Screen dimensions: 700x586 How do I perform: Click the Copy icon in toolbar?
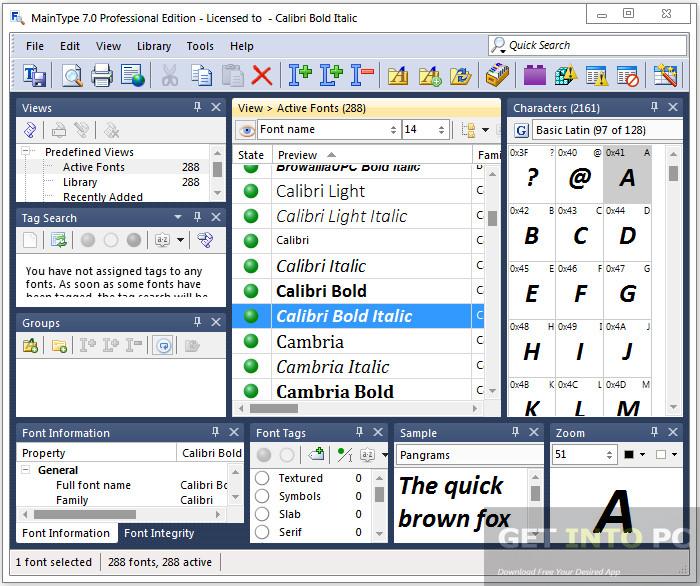(202, 75)
